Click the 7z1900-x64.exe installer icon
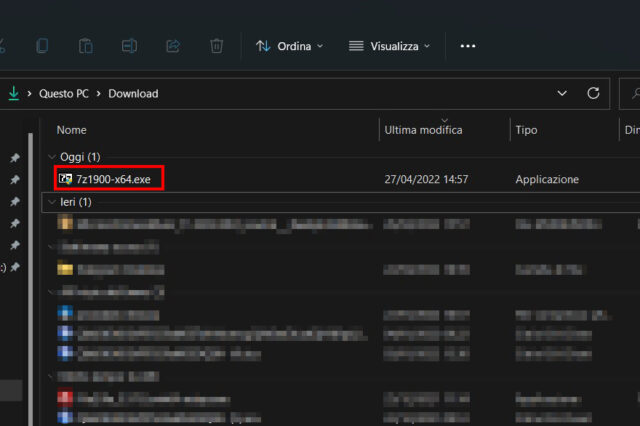The height and width of the screenshot is (426, 640). click(65, 179)
